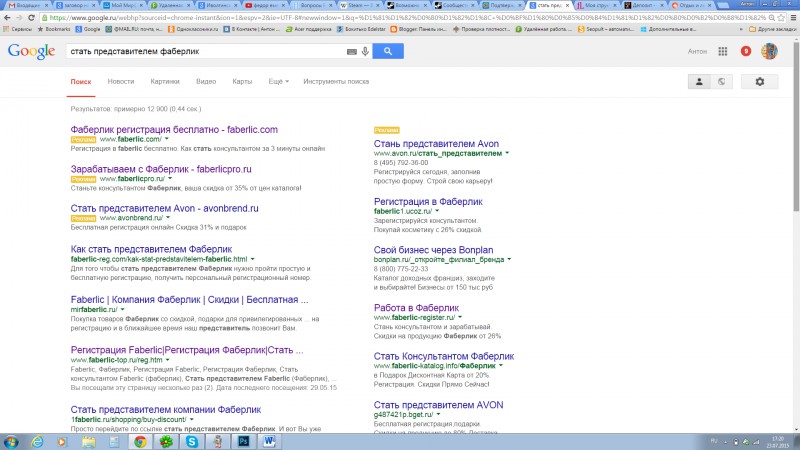This screenshot has width=800, height=450.
Task: Open the account profile avatar
Action: pos(769,51)
